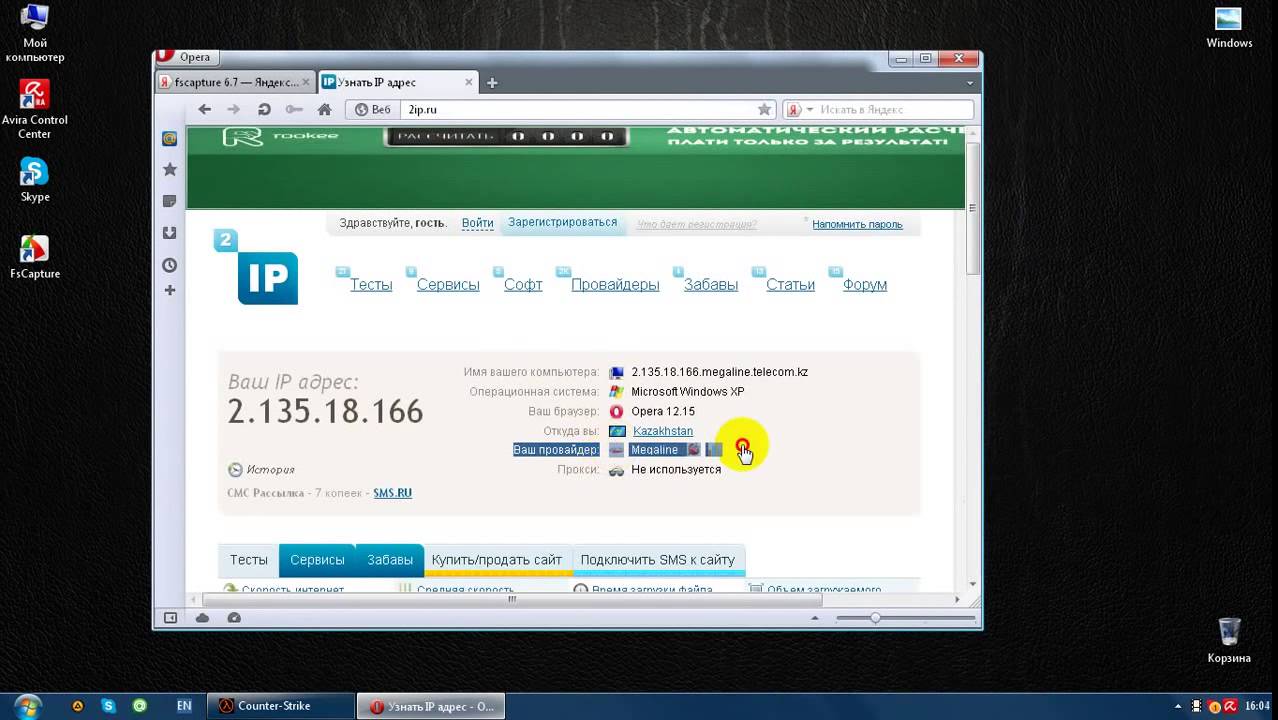Screen dimensions: 1278x720
Task: Click the 2IP site logo
Action: tap(256, 267)
